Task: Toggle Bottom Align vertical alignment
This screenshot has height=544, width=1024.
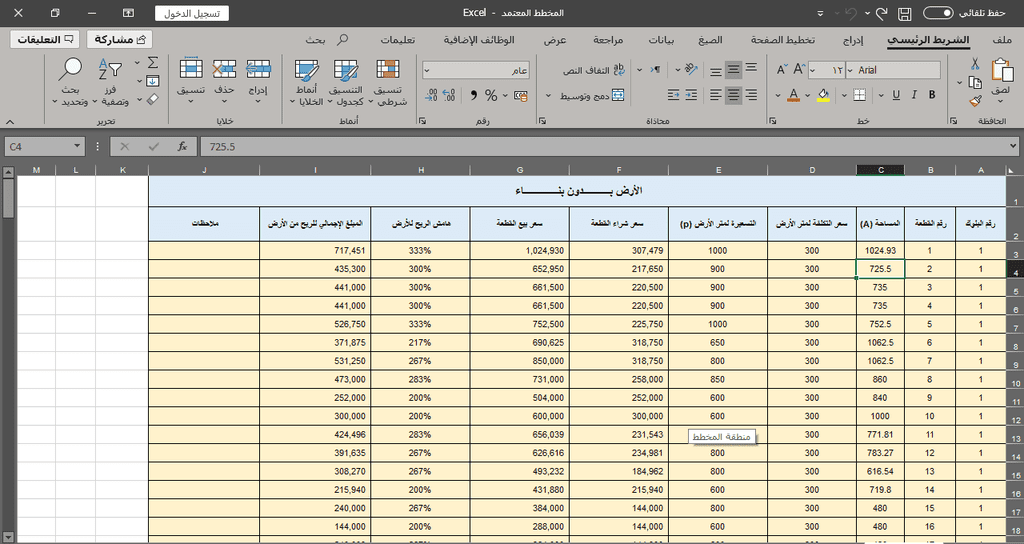Action: coord(716,71)
